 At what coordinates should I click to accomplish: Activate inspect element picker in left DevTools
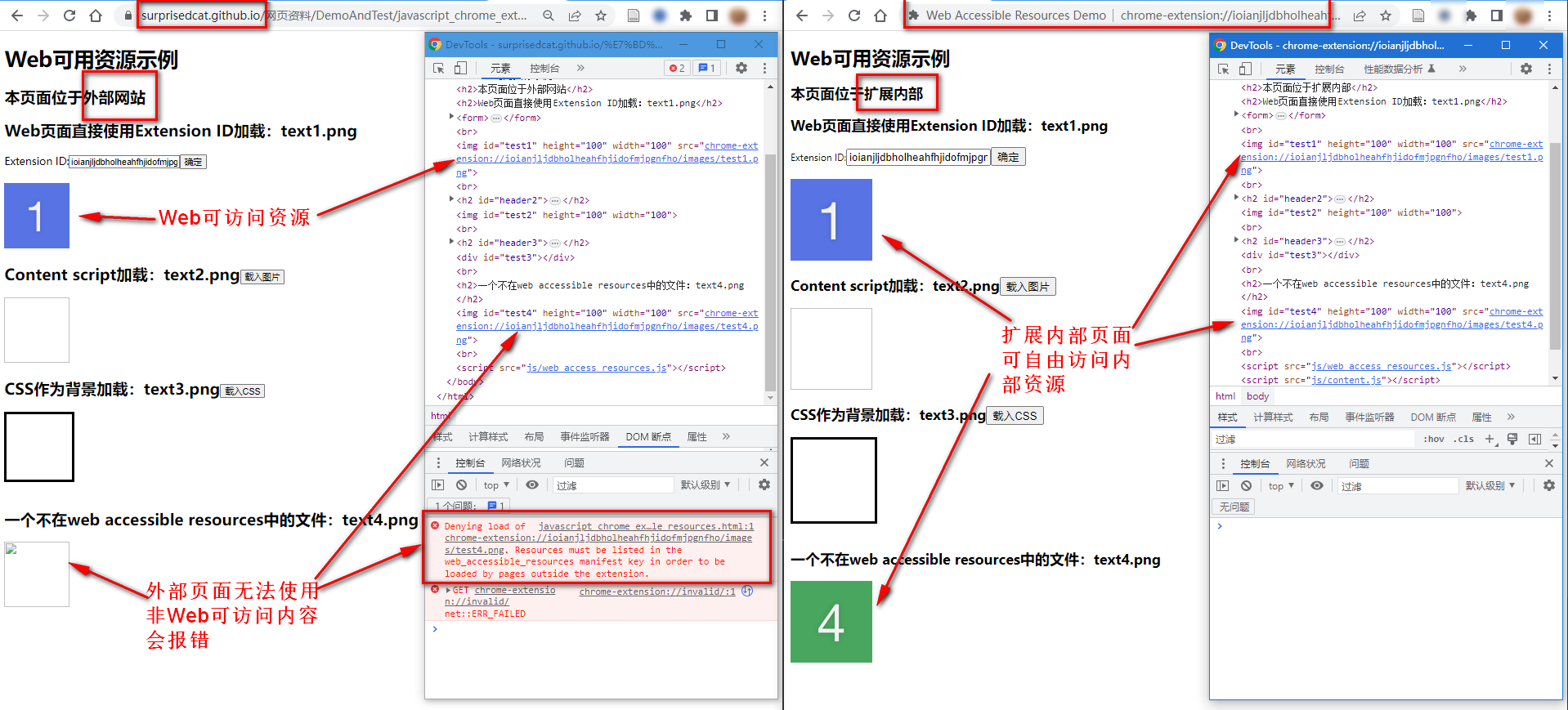click(x=439, y=68)
